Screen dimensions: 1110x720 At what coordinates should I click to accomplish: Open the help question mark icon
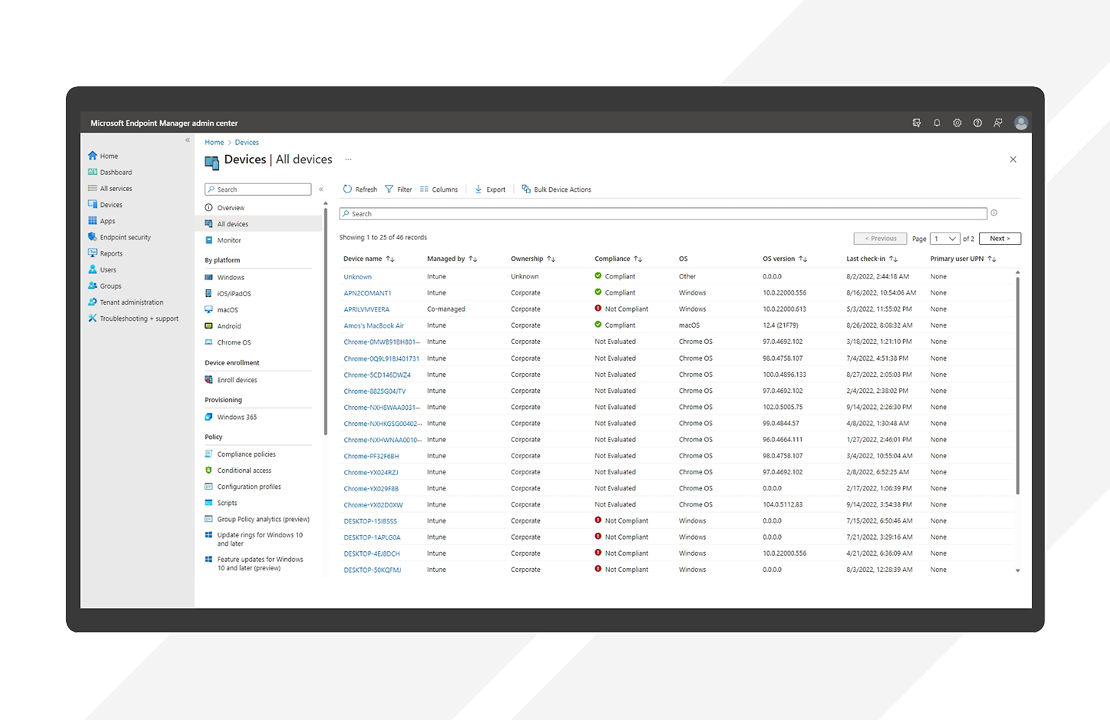tap(978, 123)
